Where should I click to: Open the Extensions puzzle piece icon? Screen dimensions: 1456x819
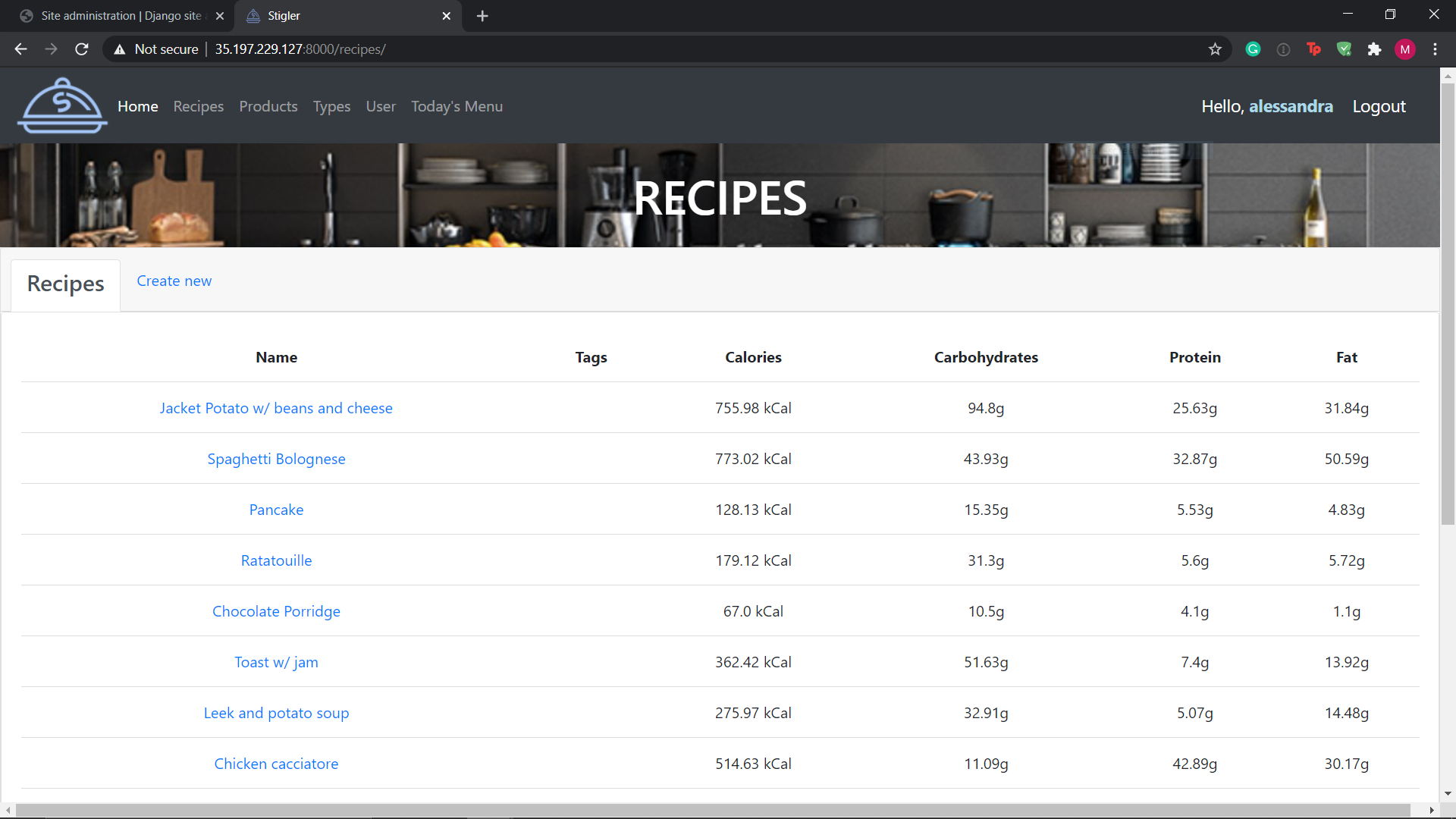pos(1374,49)
